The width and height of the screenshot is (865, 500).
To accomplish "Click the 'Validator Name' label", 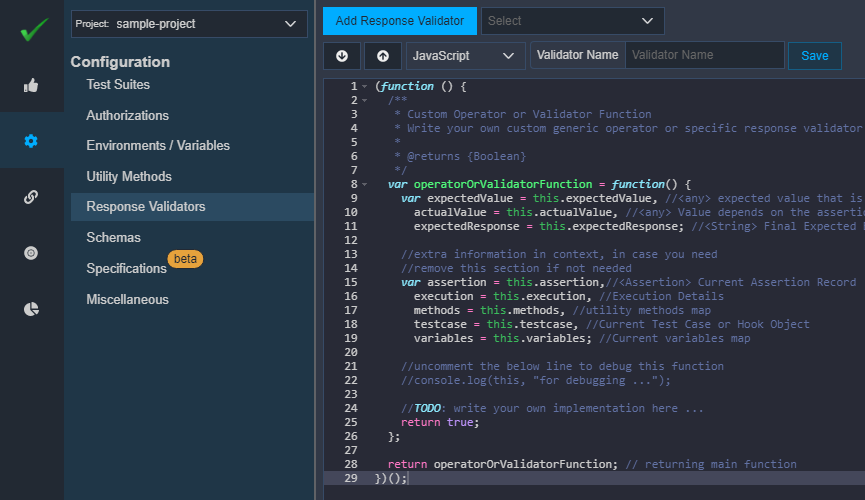I will tap(577, 55).
